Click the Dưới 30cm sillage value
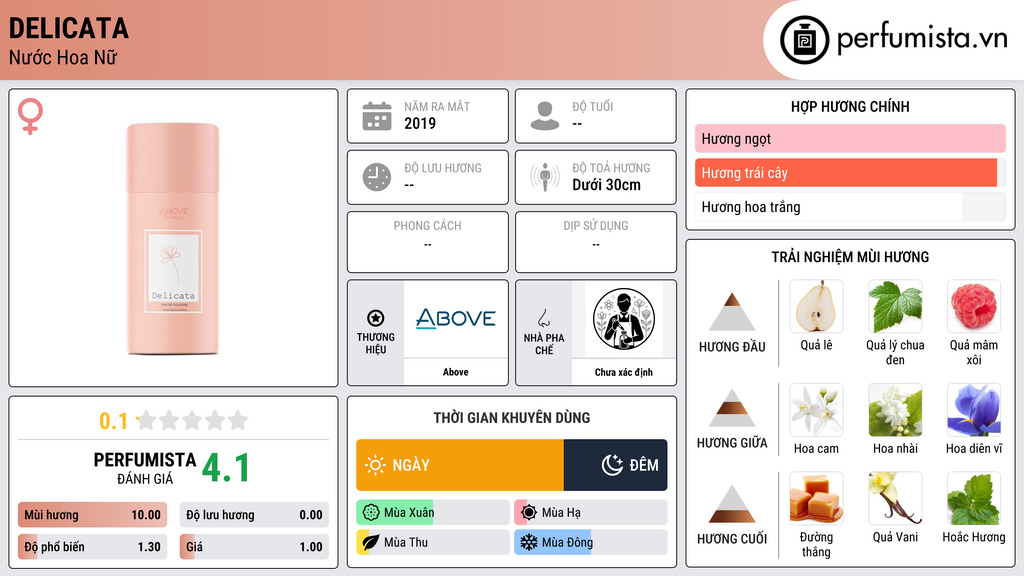1024x576 pixels. click(607, 185)
